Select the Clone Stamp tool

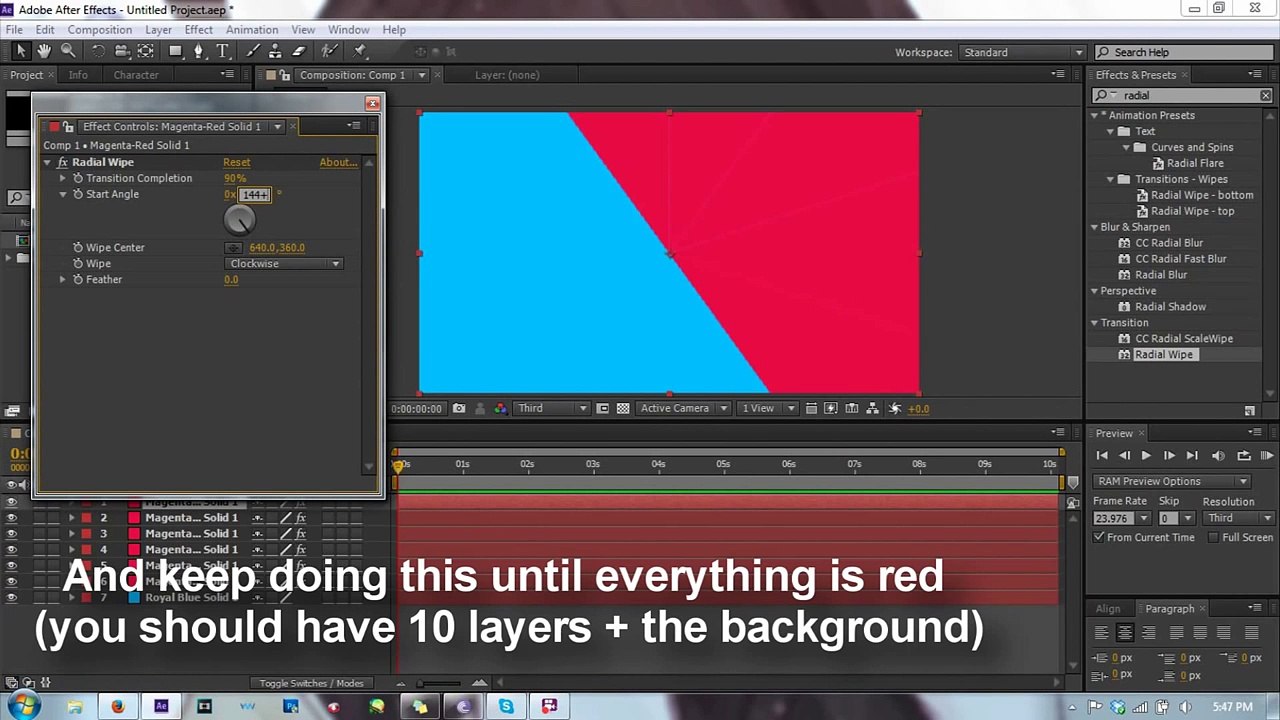coord(275,52)
